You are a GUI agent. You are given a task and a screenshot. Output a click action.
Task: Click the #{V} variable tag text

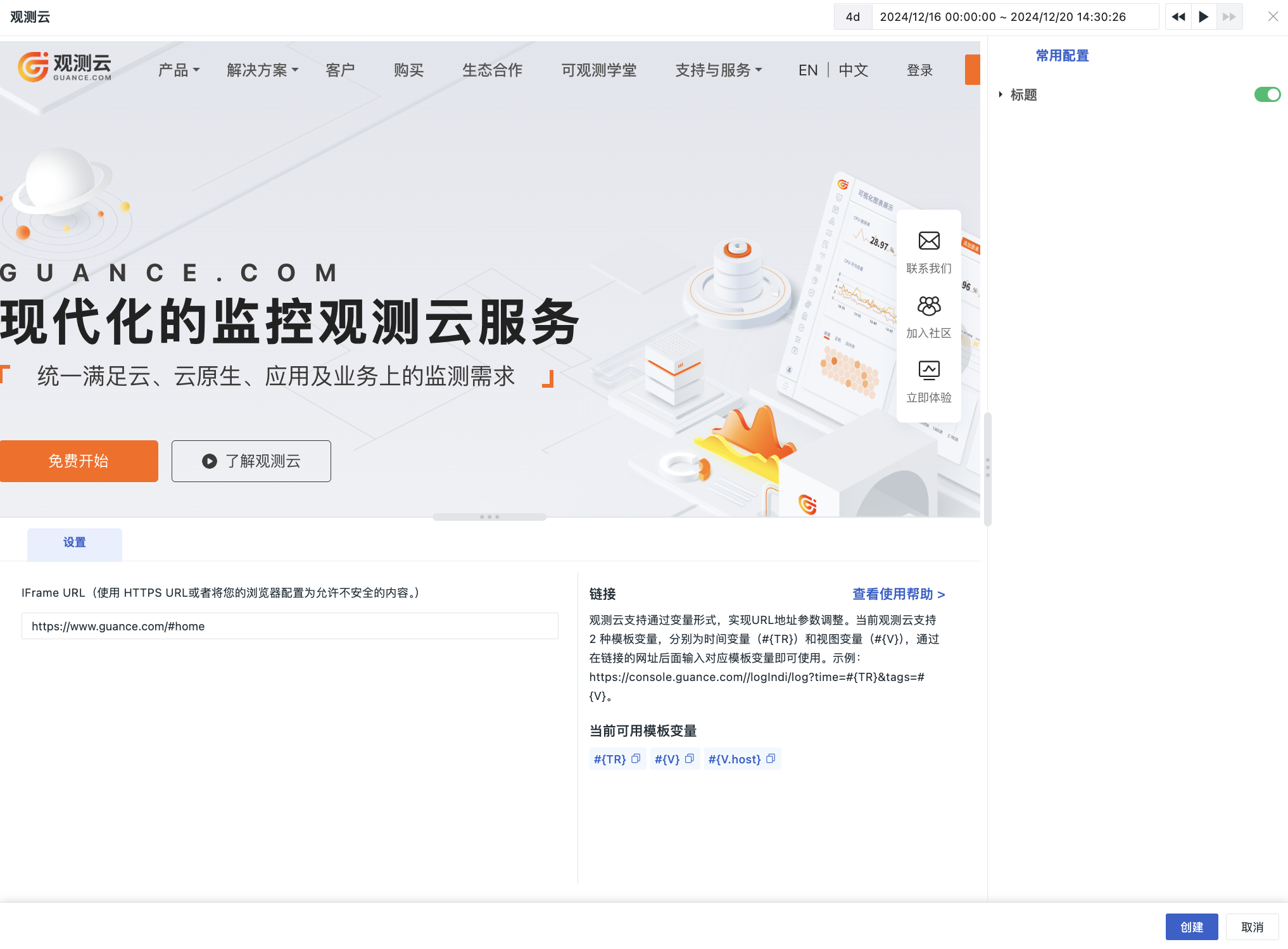(x=667, y=759)
